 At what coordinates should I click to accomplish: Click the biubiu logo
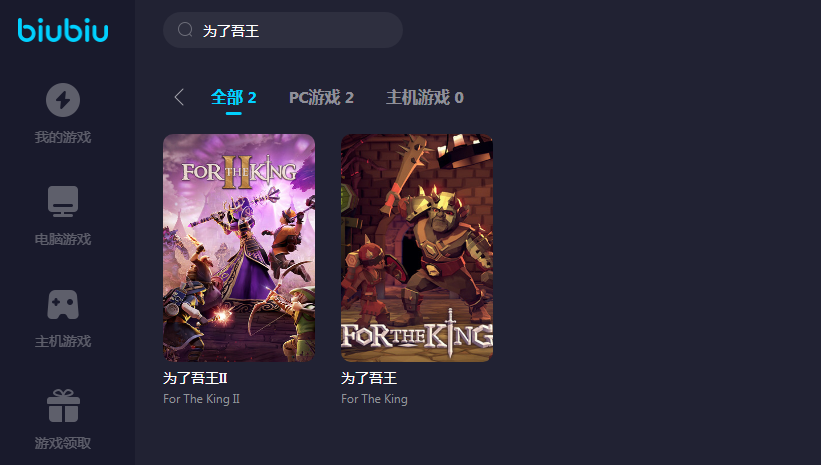(x=63, y=30)
